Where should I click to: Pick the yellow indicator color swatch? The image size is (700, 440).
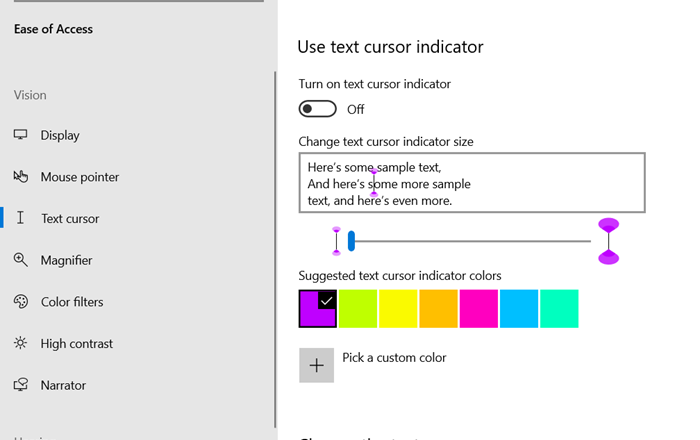pos(398,308)
